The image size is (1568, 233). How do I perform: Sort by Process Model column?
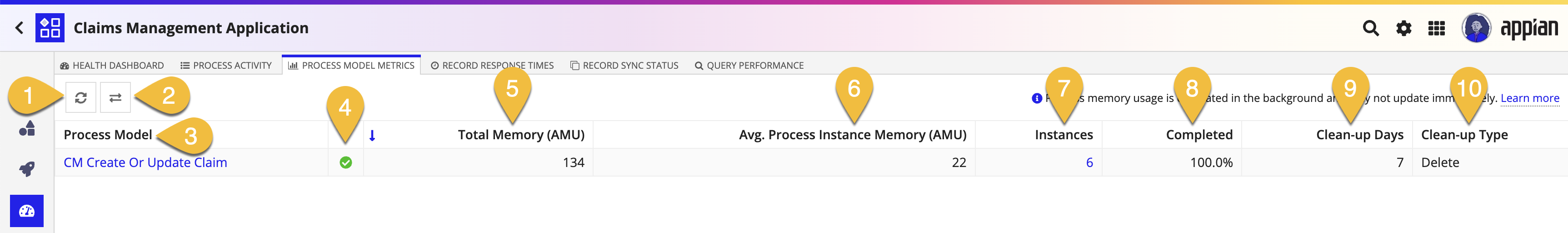108,135
